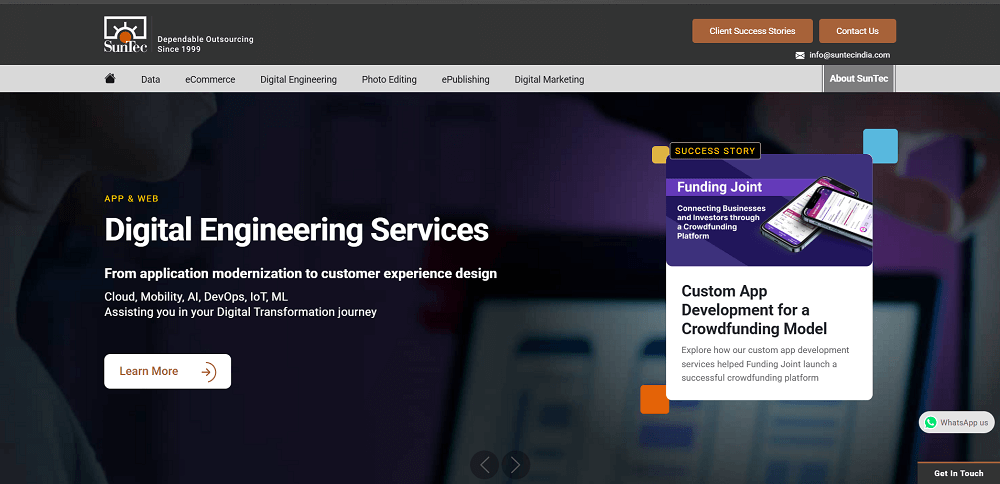This screenshot has width=1000, height=484.
Task: Click the WhatsApp icon
Action: [x=931, y=422]
